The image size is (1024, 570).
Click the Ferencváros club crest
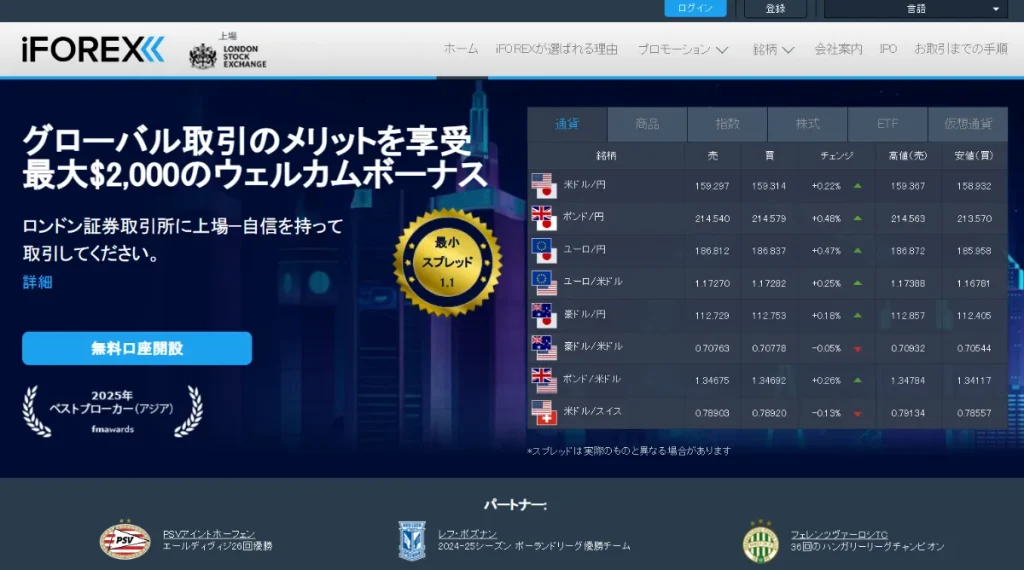pos(761,541)
